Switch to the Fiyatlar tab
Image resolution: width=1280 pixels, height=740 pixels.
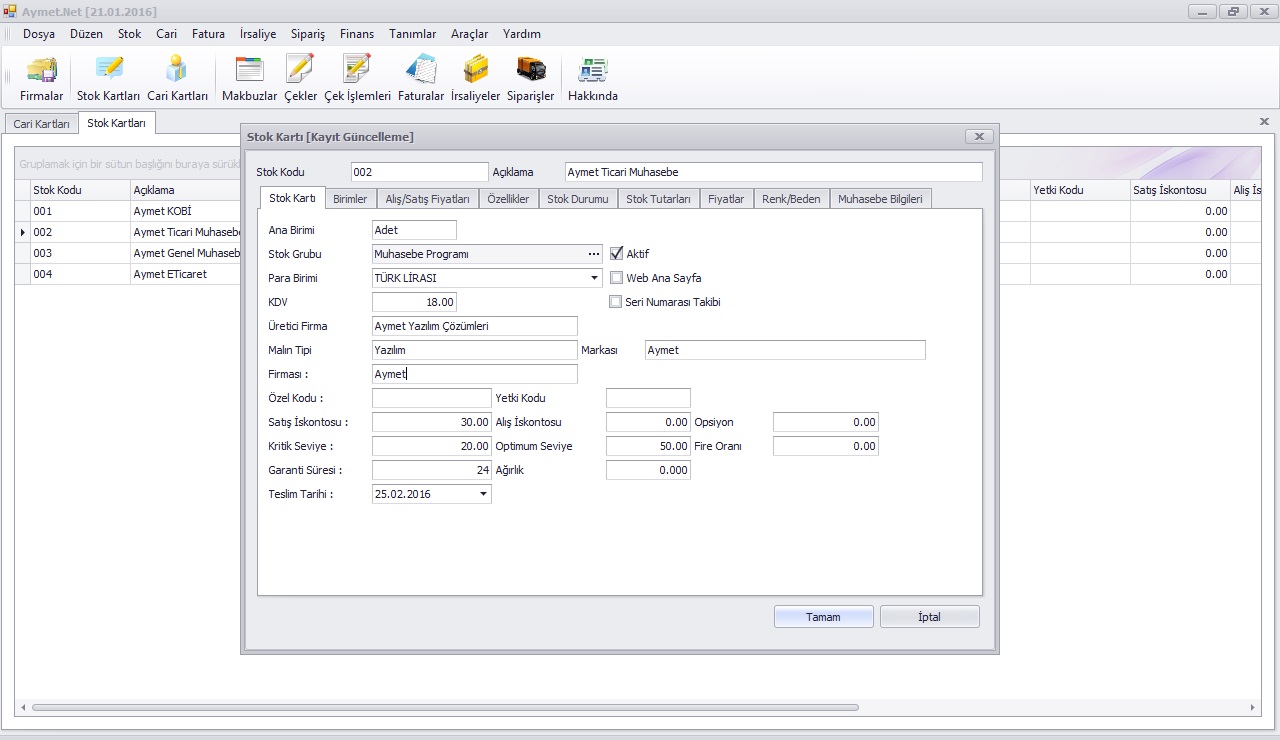click(726, 199)
